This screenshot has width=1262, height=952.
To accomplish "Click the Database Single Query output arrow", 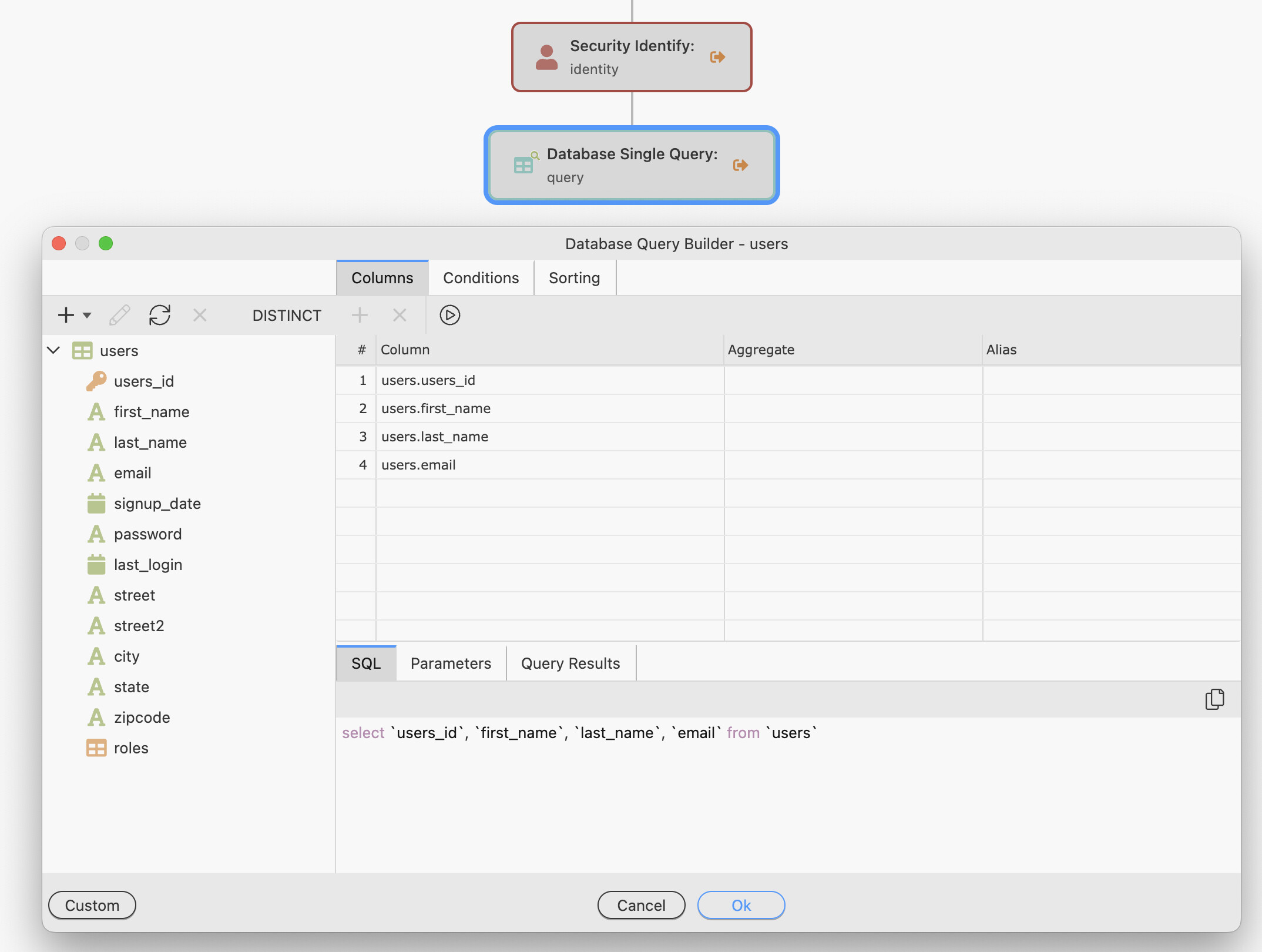I will pos(740,165).
